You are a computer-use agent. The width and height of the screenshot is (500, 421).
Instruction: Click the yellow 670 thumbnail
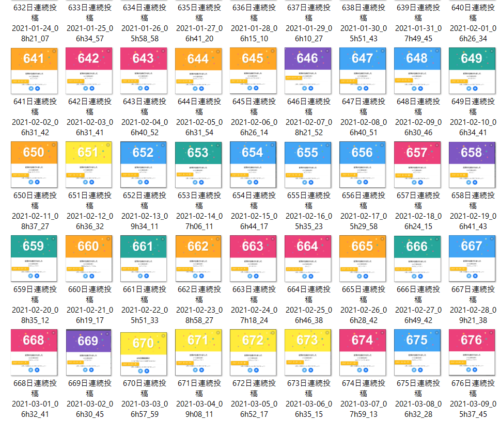pos(143,354)
